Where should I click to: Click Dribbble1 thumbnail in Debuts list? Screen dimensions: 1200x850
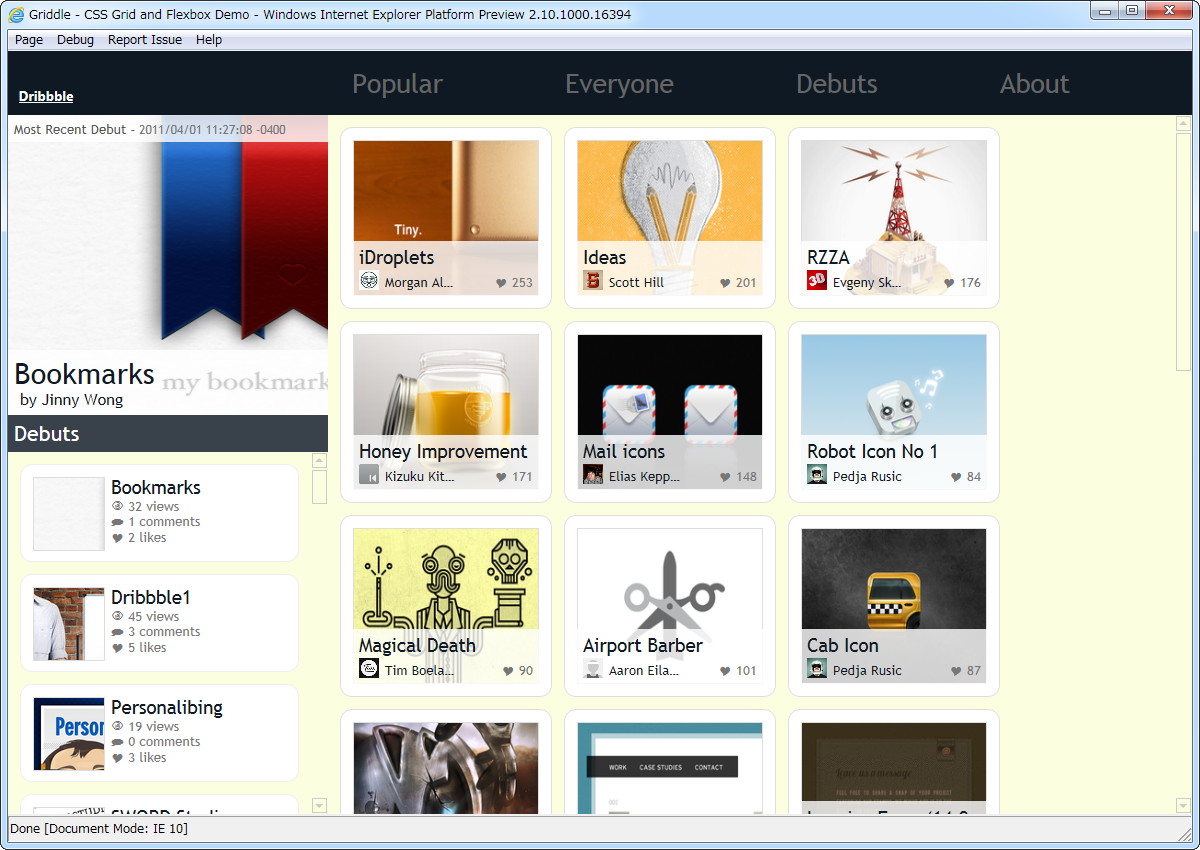(69, 624)
